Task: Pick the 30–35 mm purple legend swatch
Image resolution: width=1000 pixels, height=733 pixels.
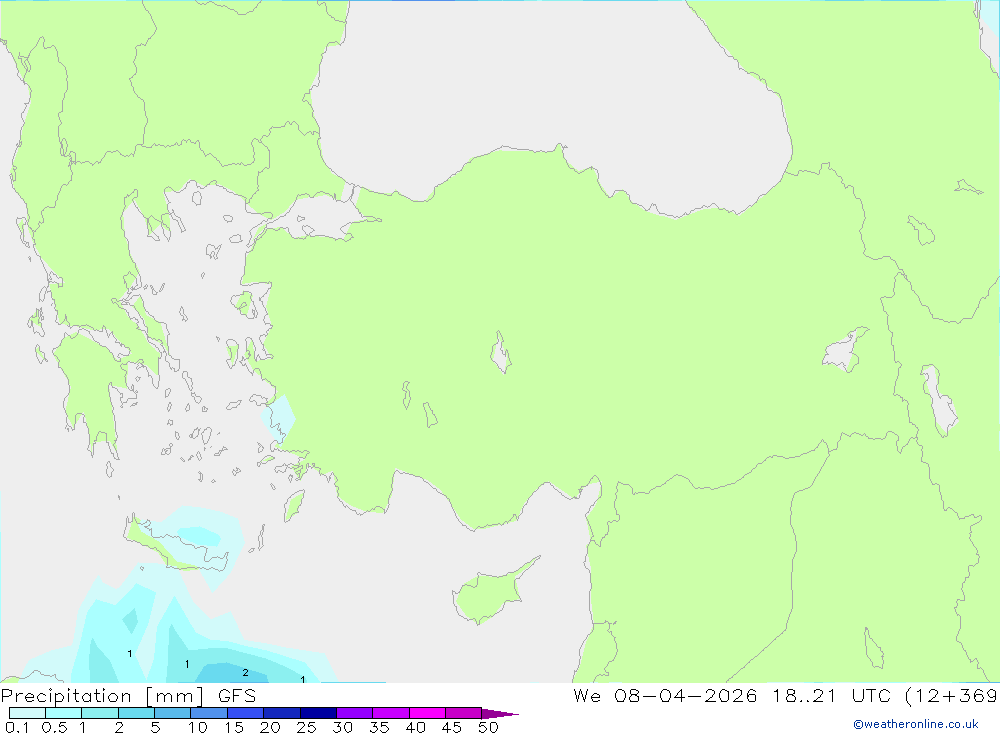Action: (354, 713)
